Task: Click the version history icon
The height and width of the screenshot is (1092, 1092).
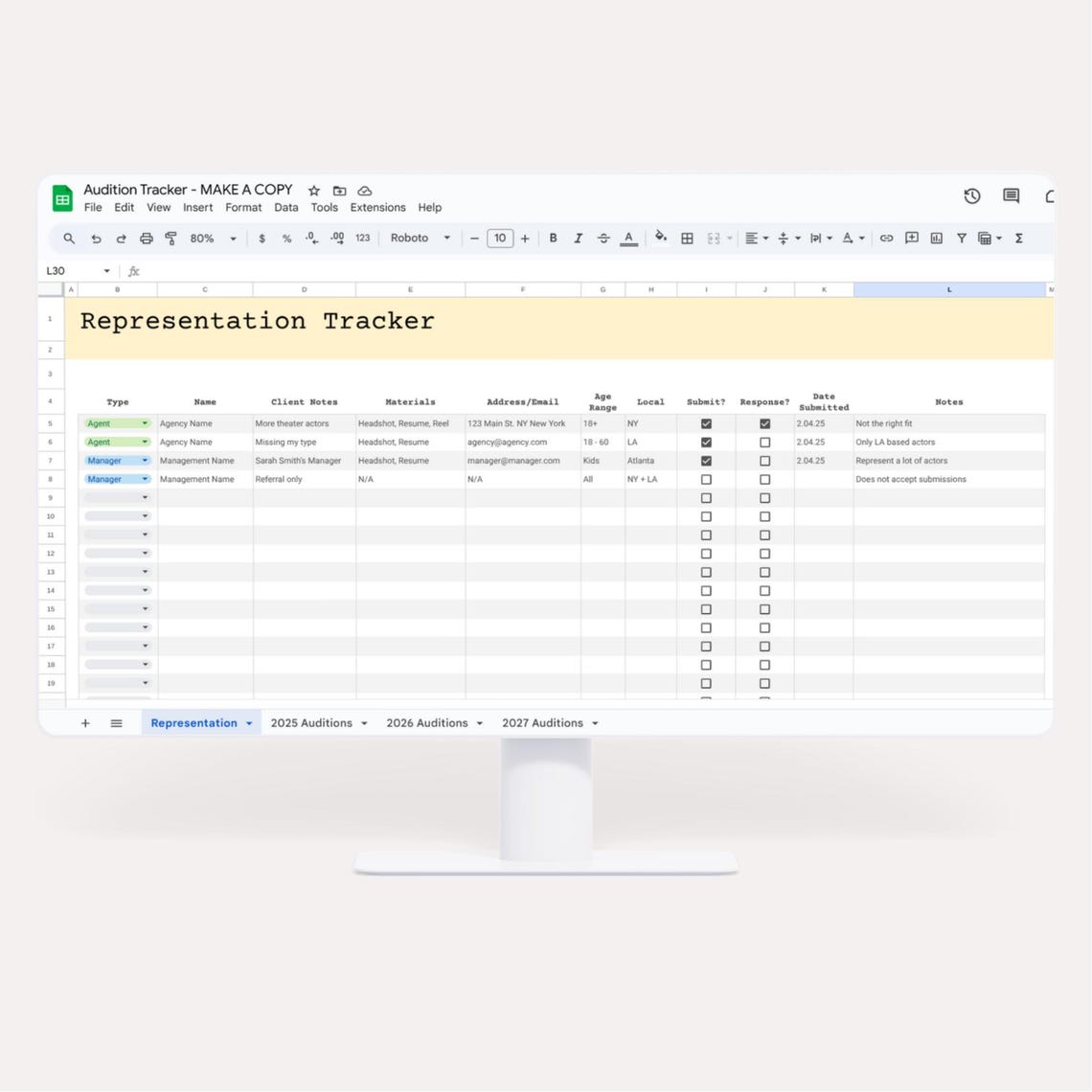Action: coord(971,195)
